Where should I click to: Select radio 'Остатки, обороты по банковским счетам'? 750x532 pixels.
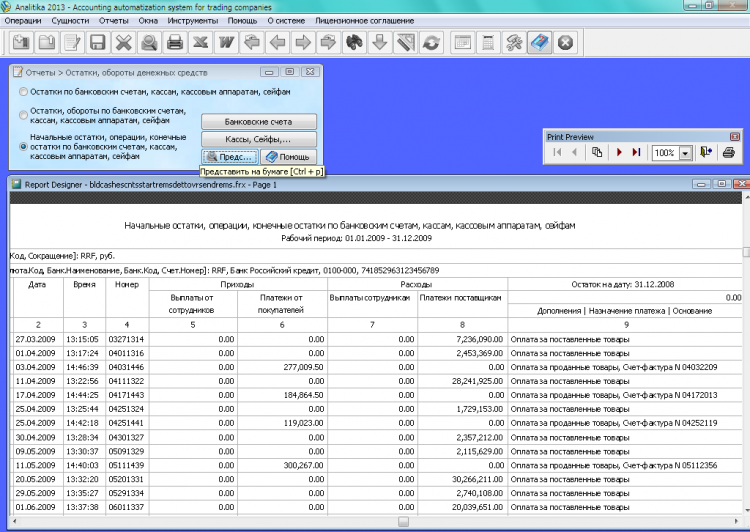pyautogui.click(x=23, y=115)
